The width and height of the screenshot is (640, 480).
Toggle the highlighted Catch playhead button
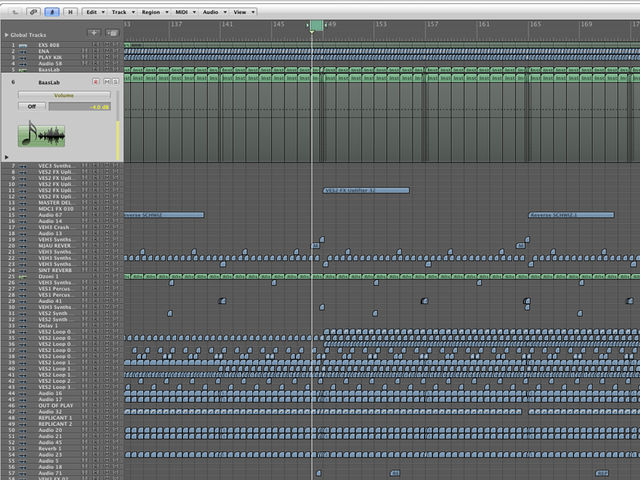click(x=52, y=12)
